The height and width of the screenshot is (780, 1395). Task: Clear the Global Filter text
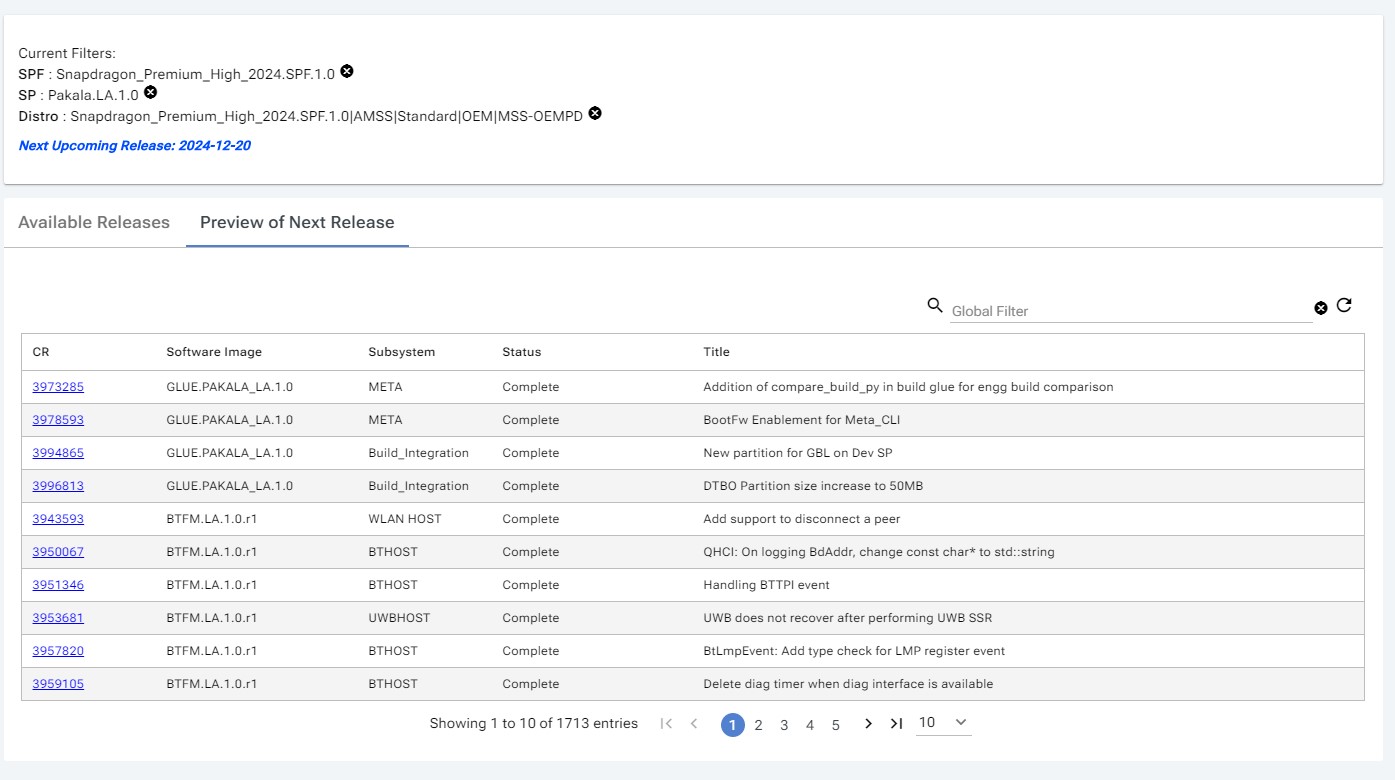(1320, 308)
